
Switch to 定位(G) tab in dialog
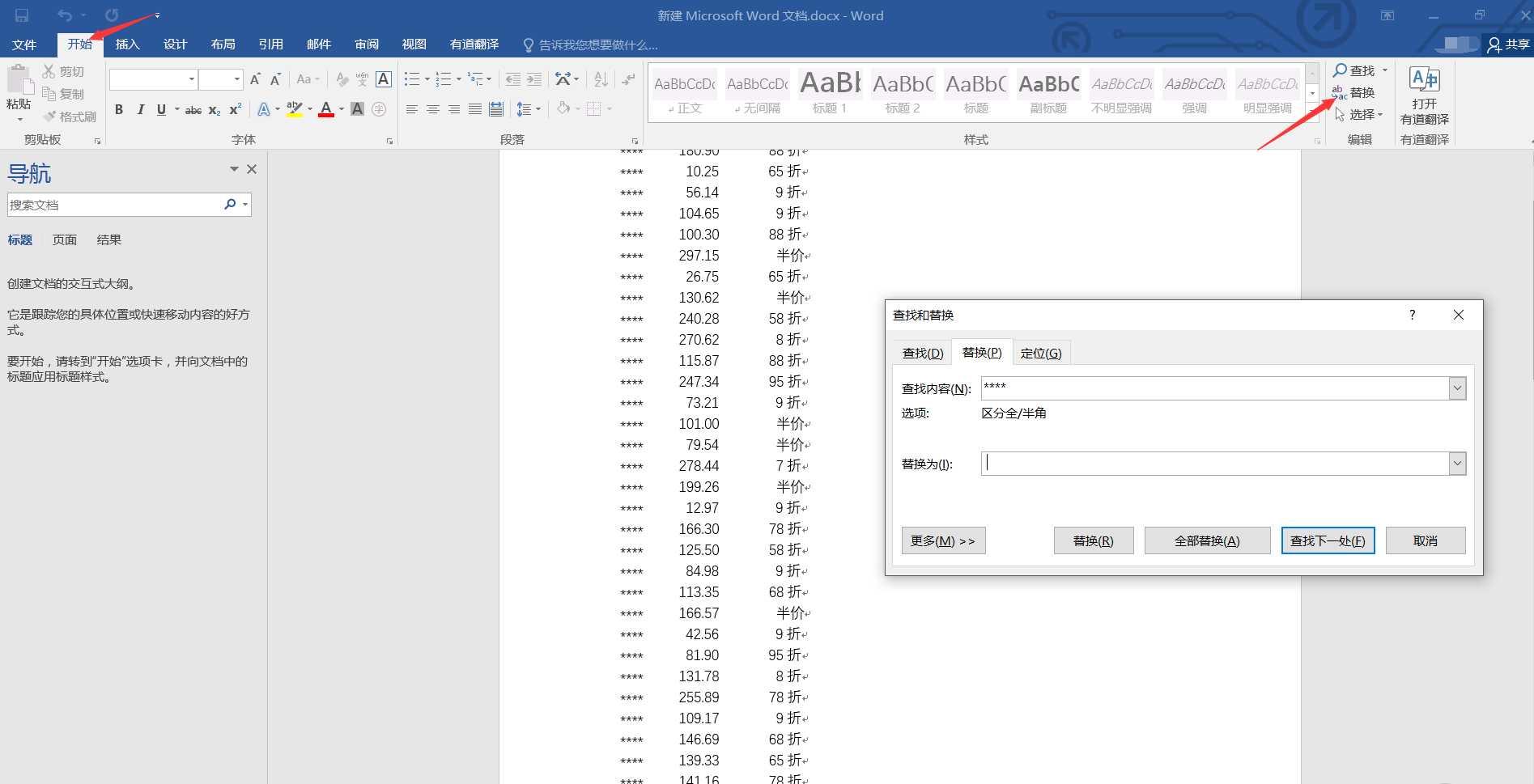(1041, 353)
